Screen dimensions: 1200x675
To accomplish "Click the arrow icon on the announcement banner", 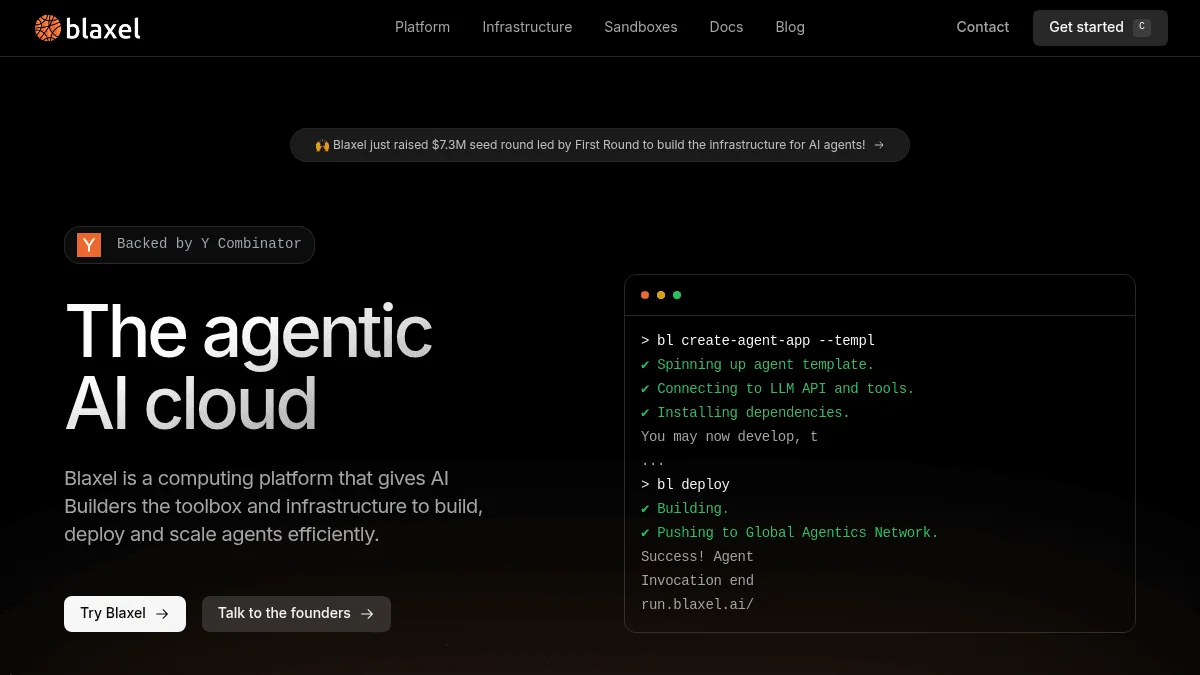I will 879,144.
